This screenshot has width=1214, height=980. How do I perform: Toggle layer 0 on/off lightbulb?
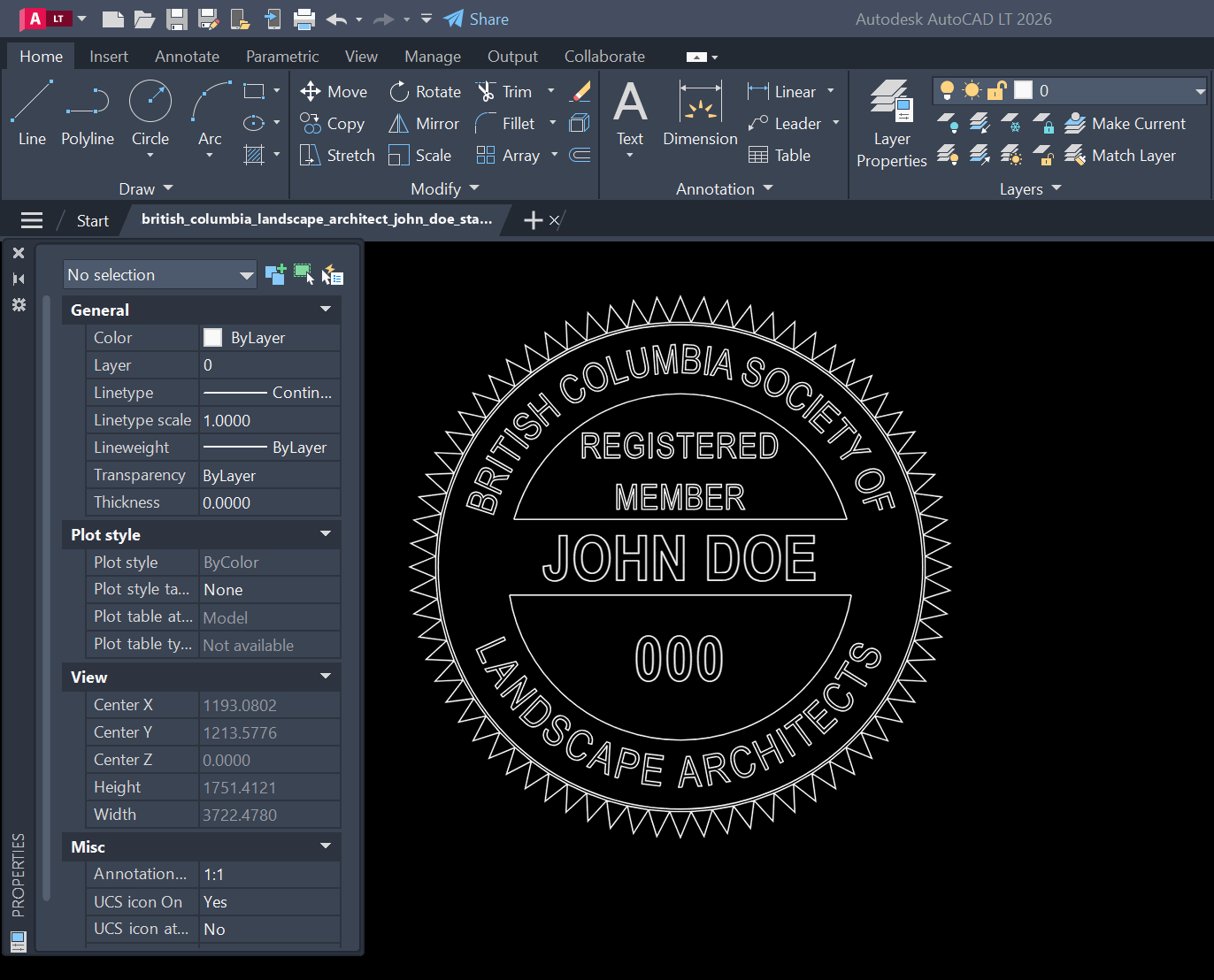947,90
